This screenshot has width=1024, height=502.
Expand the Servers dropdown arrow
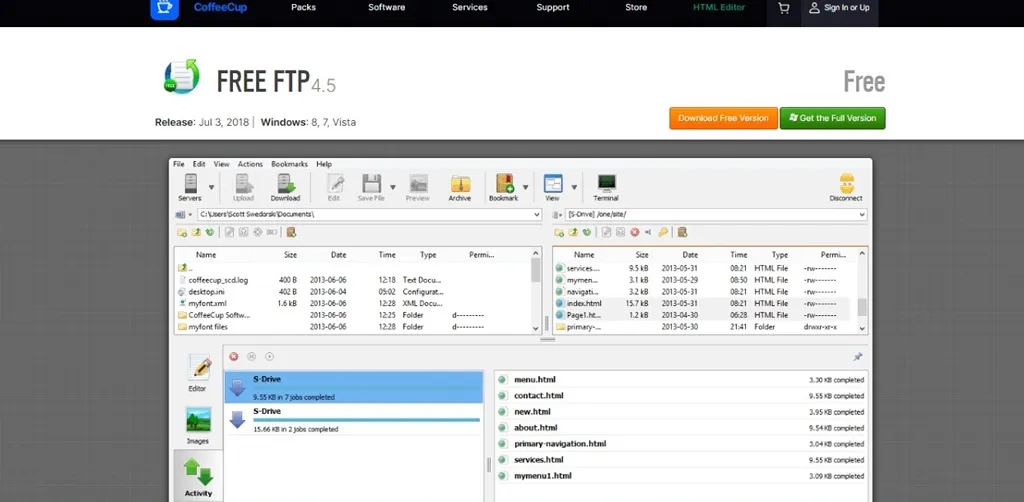coord(211,187)
